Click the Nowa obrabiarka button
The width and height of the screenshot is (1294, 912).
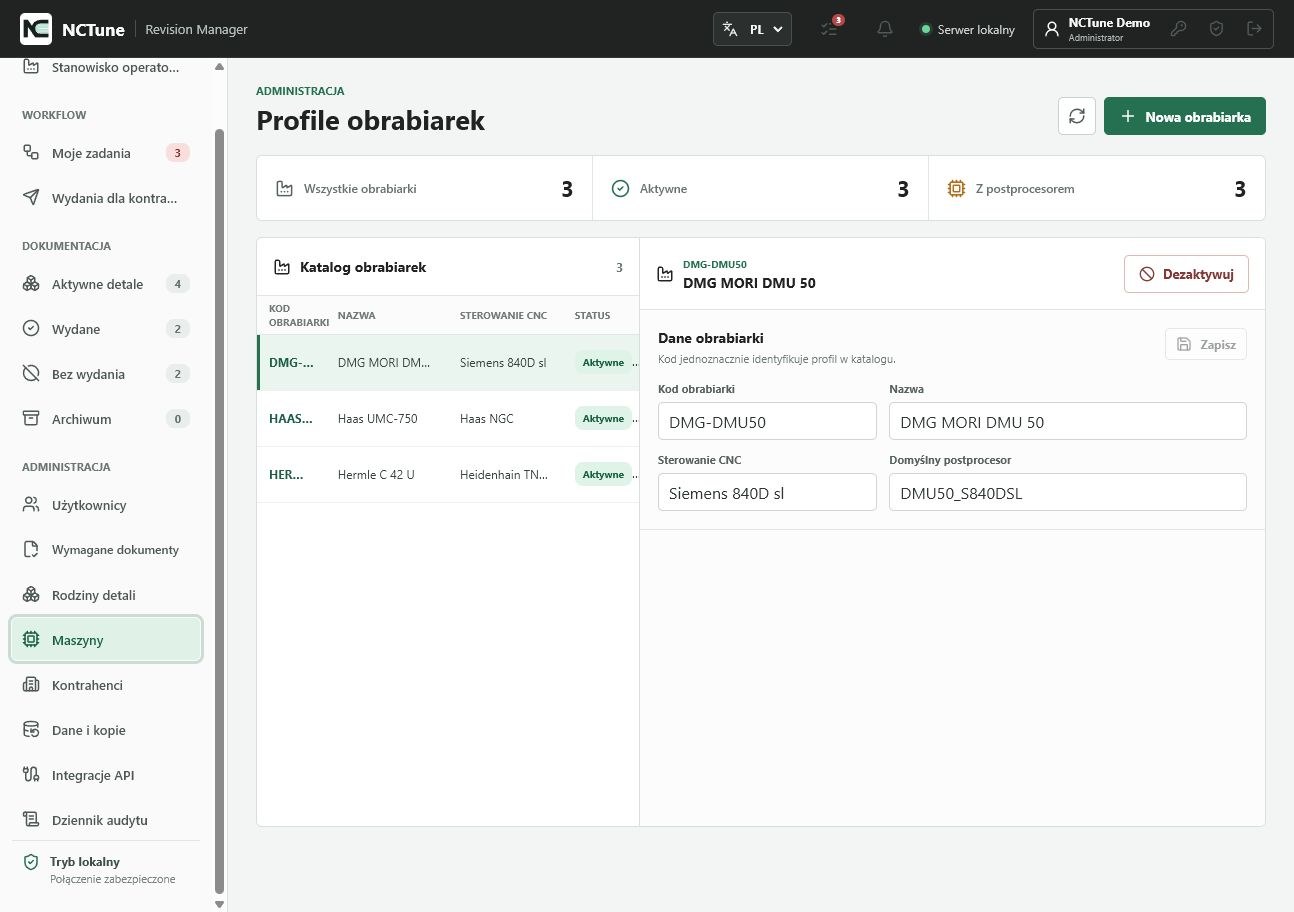(1185, 116)
